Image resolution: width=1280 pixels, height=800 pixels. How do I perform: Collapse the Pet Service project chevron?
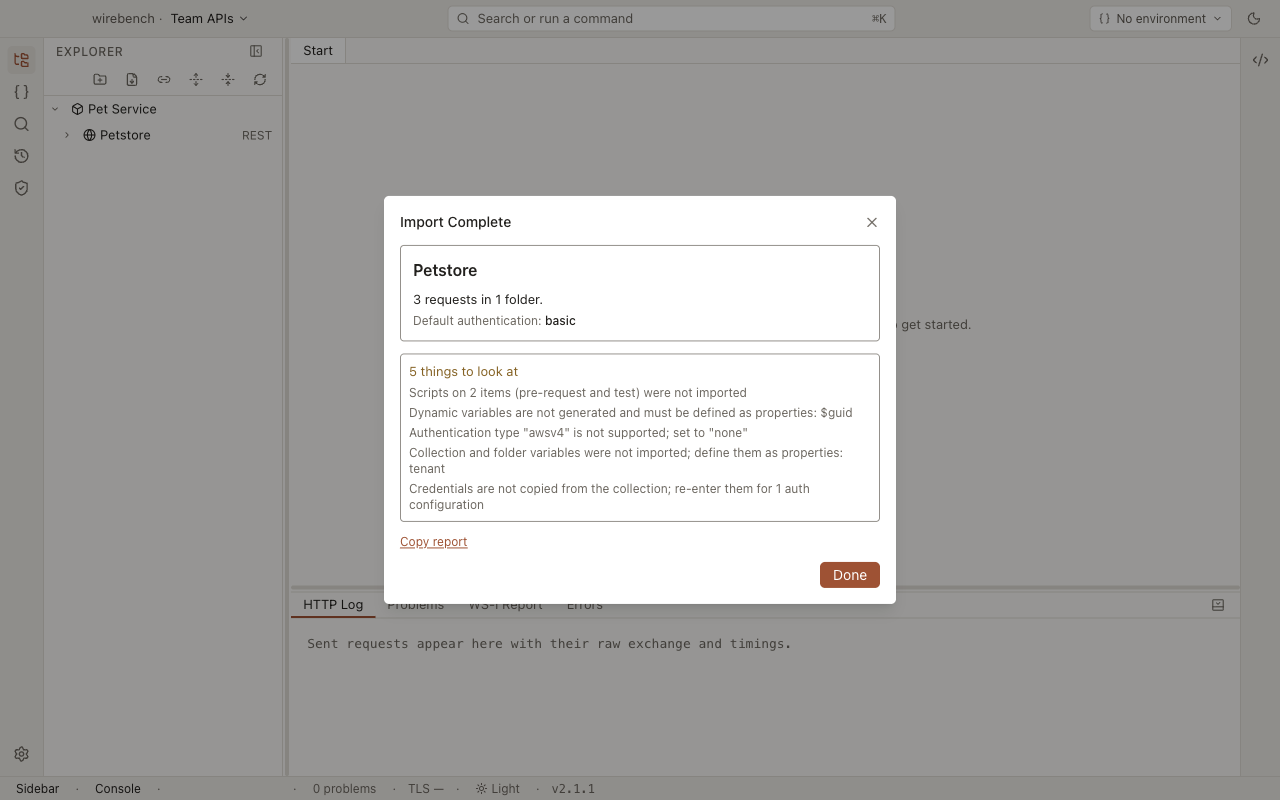click(x=55, y=109)
